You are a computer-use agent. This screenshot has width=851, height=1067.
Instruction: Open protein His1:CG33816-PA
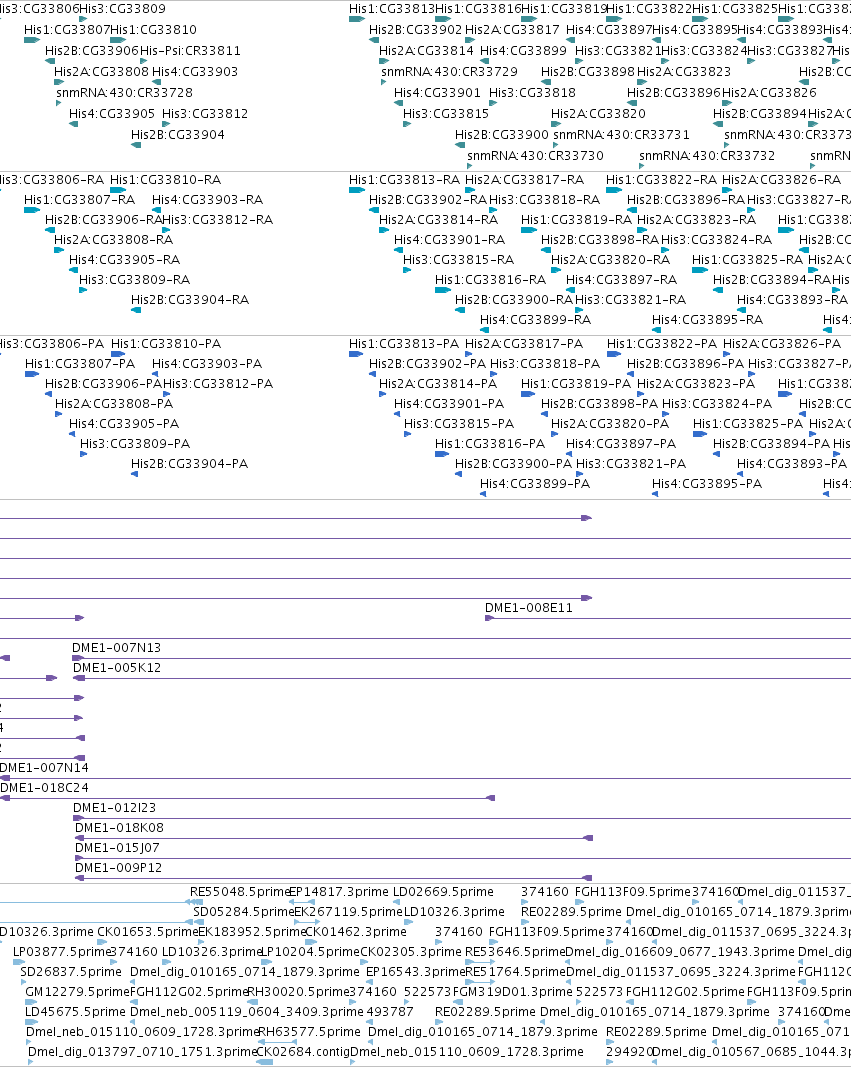[490, 444]
